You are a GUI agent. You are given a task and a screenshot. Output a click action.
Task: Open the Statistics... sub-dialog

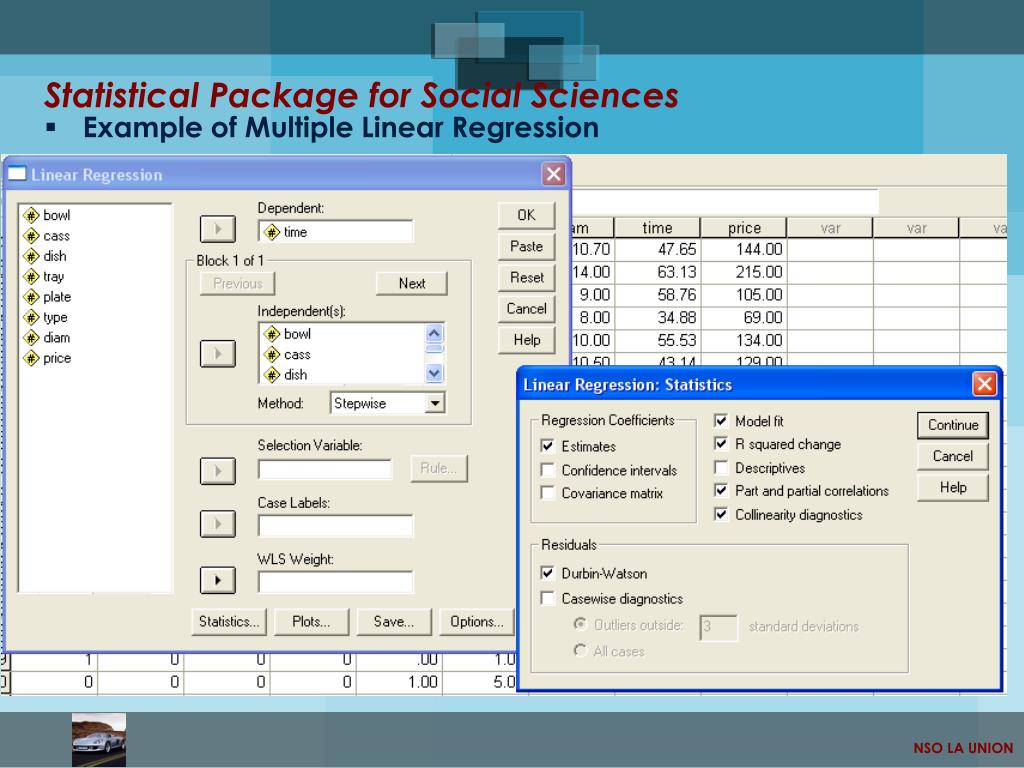[229, 622]
